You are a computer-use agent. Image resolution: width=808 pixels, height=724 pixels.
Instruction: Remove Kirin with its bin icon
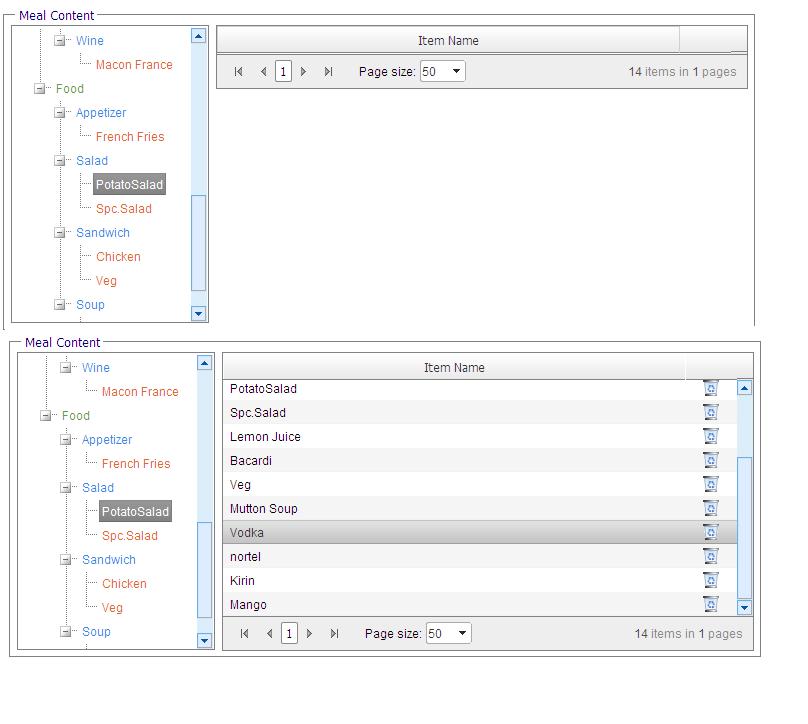click(x=711, y=580)
